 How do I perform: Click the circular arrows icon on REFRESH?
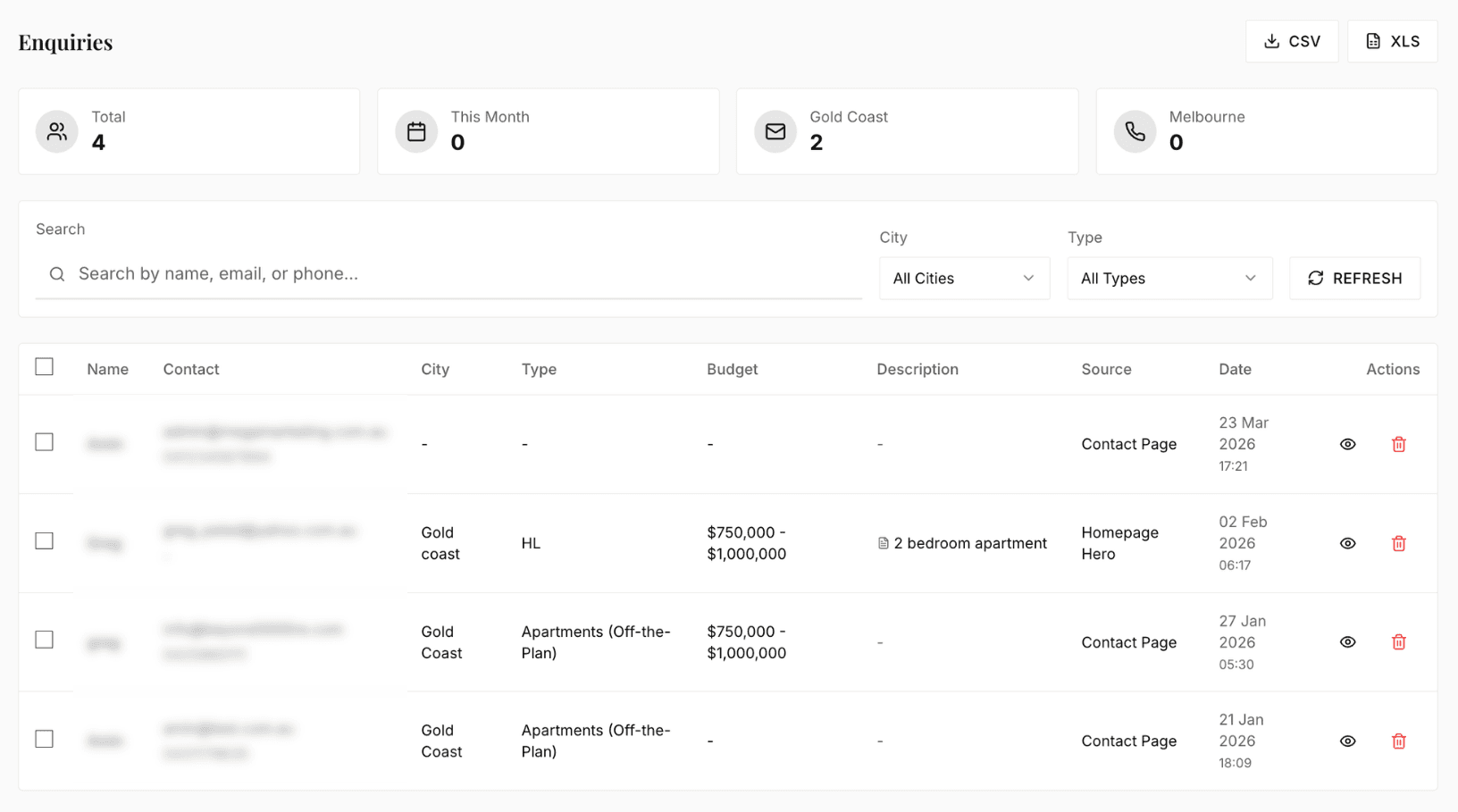[1315, 278]
